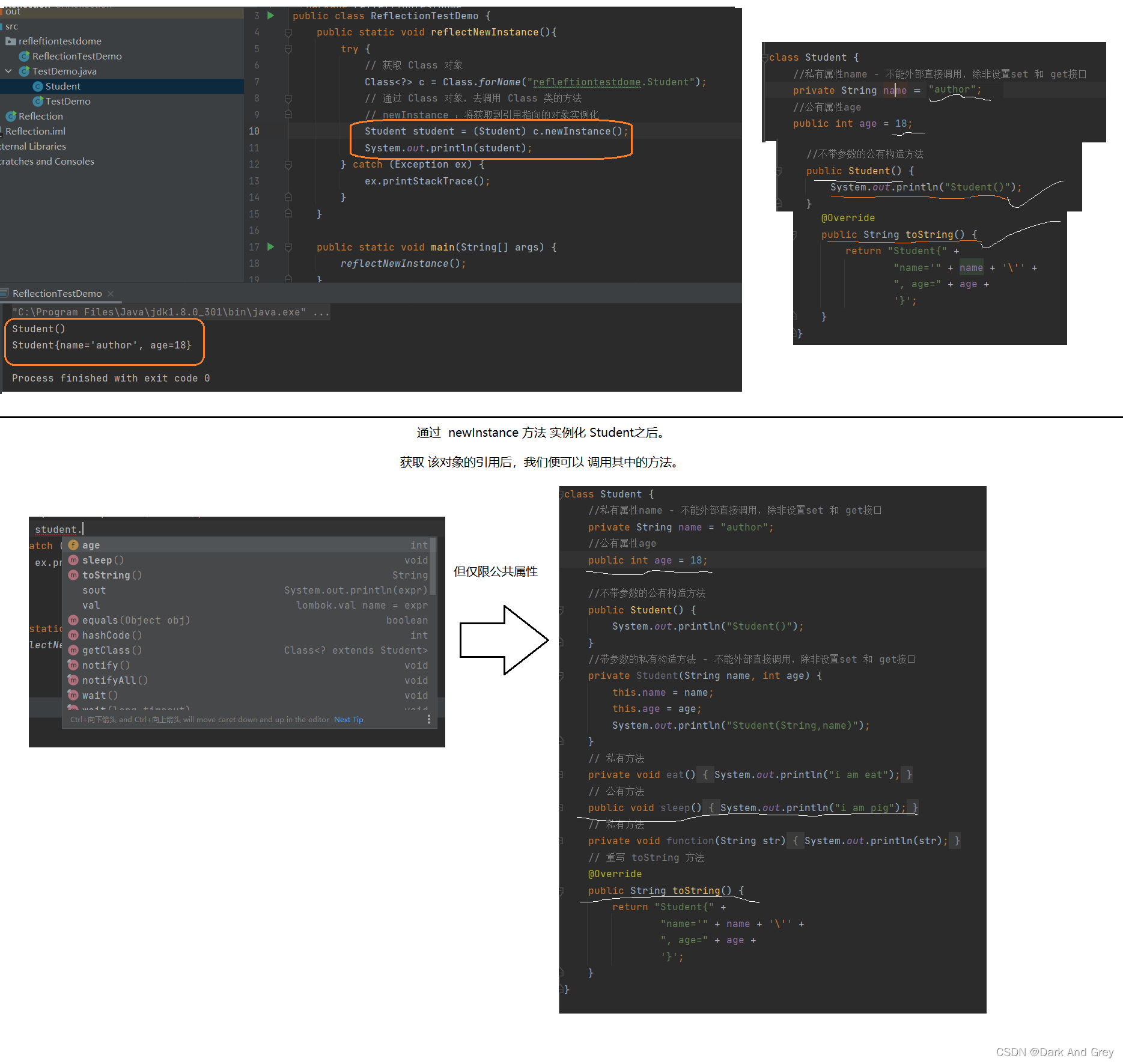The height and width of the screenshot is (1064, 1123).
Task: Click 'Process finished with exit code 0' text
Action: click(111, 378)
